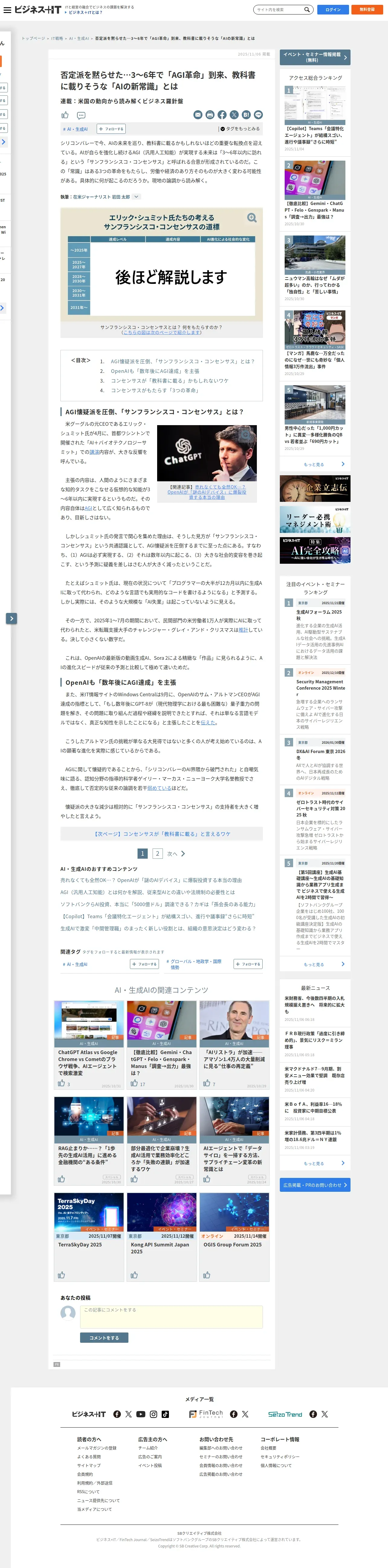The image size is (388, 1568).
Task: Open もっと見る under access ranking
Action: click(x=315, y=464)
